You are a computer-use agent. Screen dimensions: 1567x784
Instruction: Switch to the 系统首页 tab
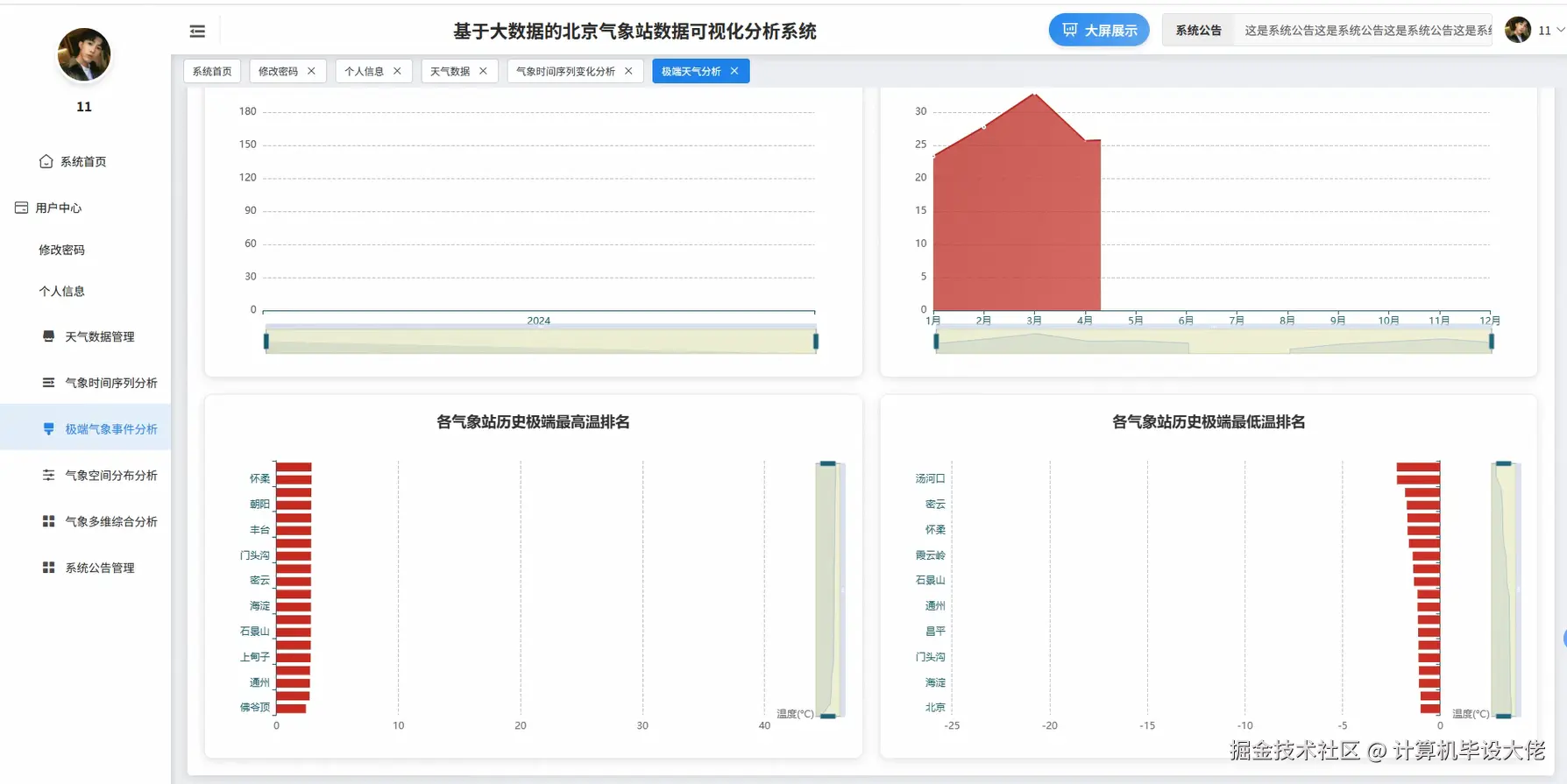212,71
